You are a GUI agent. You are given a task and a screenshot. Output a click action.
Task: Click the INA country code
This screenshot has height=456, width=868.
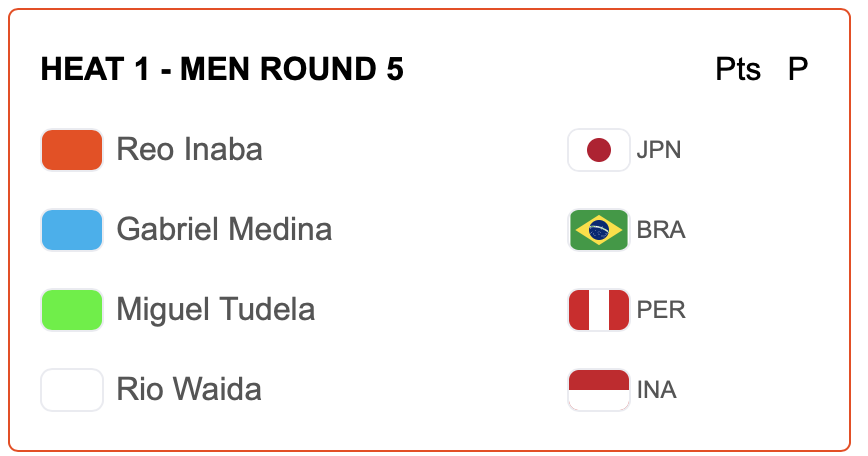click(657, 391)
